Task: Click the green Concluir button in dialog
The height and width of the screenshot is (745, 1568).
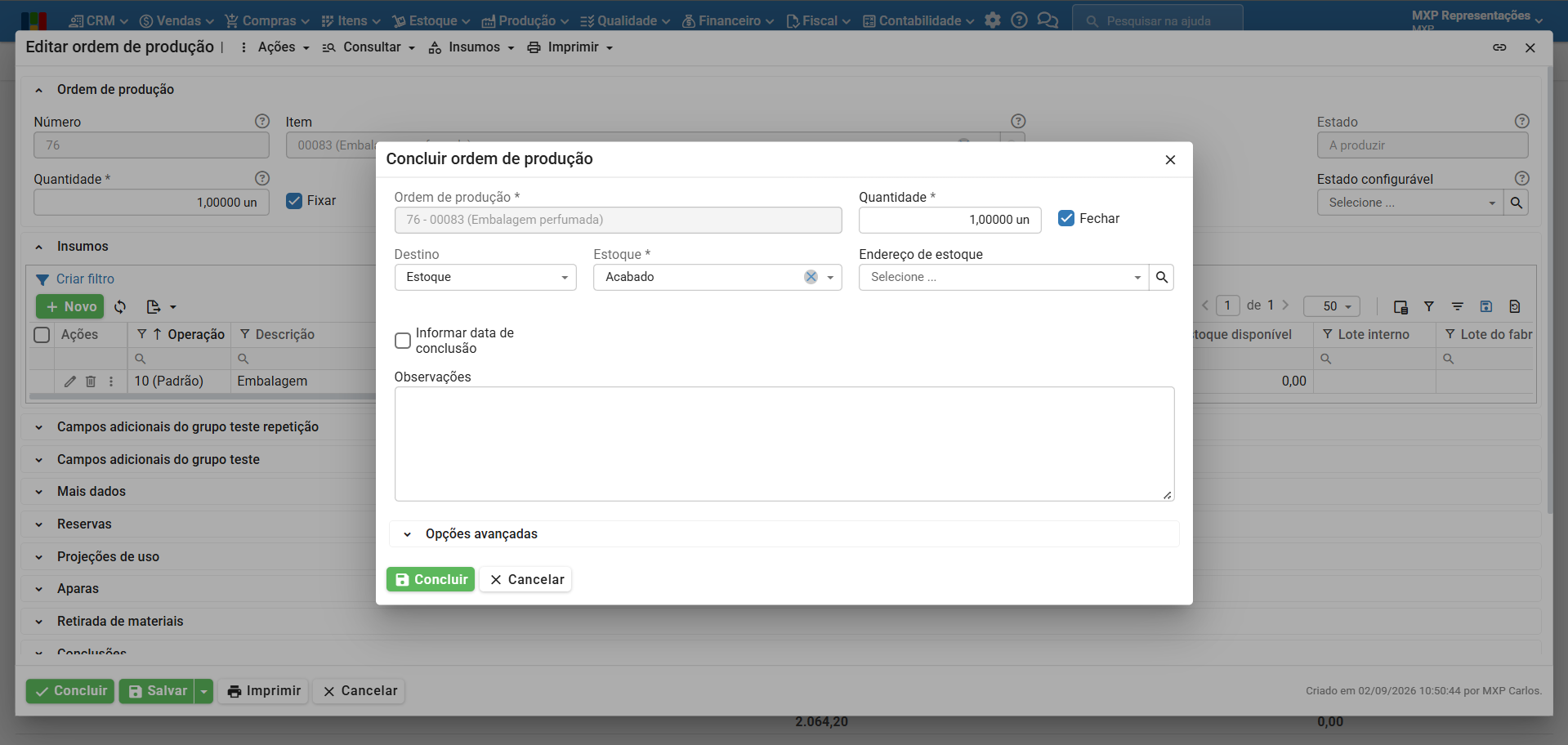Action: click(x=431, y=579)
